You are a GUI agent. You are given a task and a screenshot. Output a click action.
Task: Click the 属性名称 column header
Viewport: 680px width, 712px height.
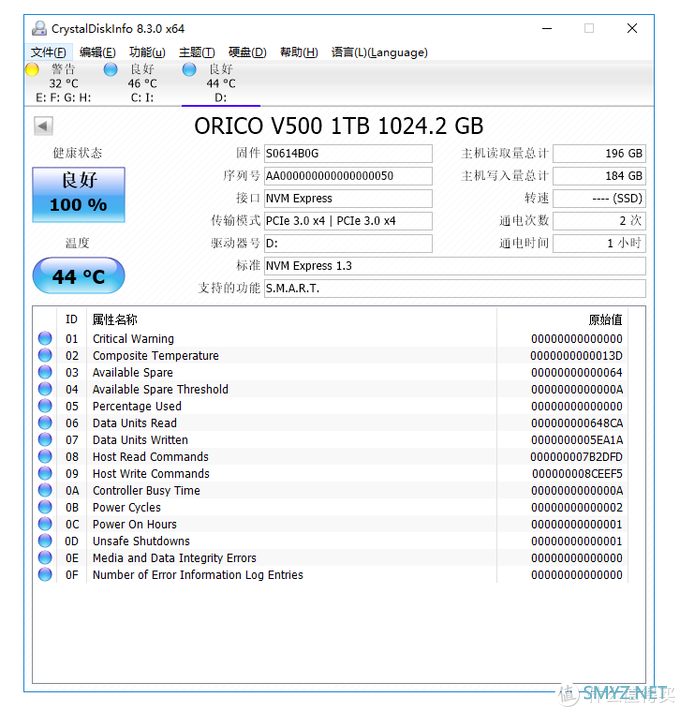(291, 320)
